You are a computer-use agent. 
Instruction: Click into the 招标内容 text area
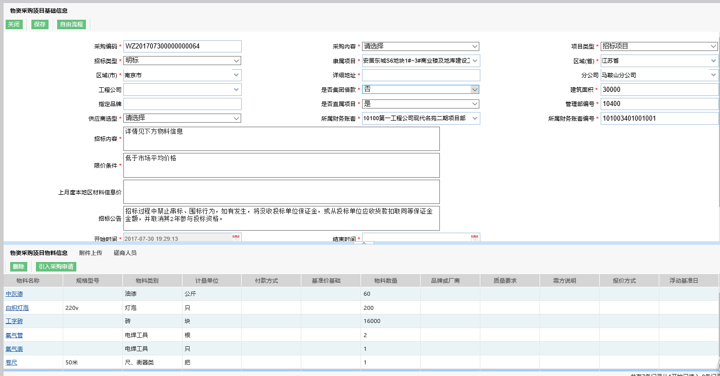pyautogui.click(x=281, y=139)
